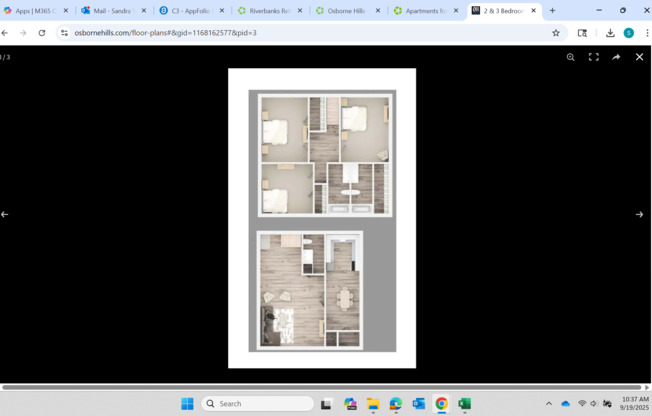Click the horizontal scrollbar at the bottom
Viewport: 652px width, 416px height.
[x=320, y=387]
